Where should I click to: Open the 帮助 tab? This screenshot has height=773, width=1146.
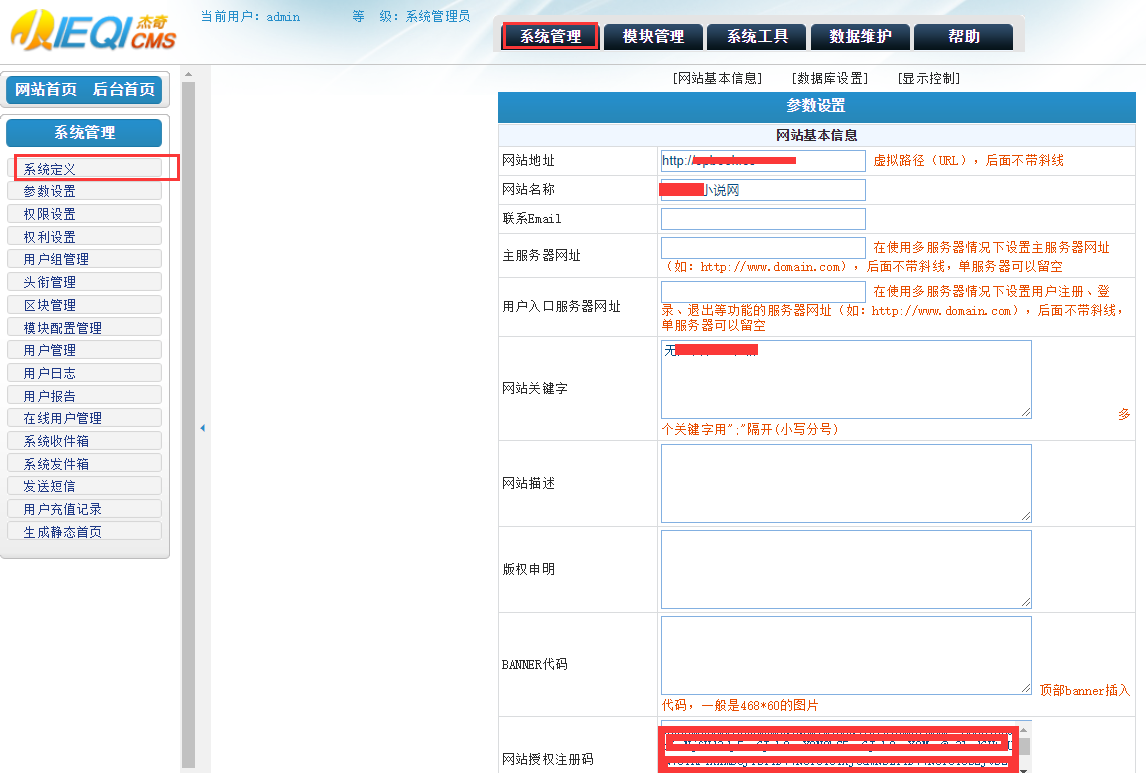[963, 37]
